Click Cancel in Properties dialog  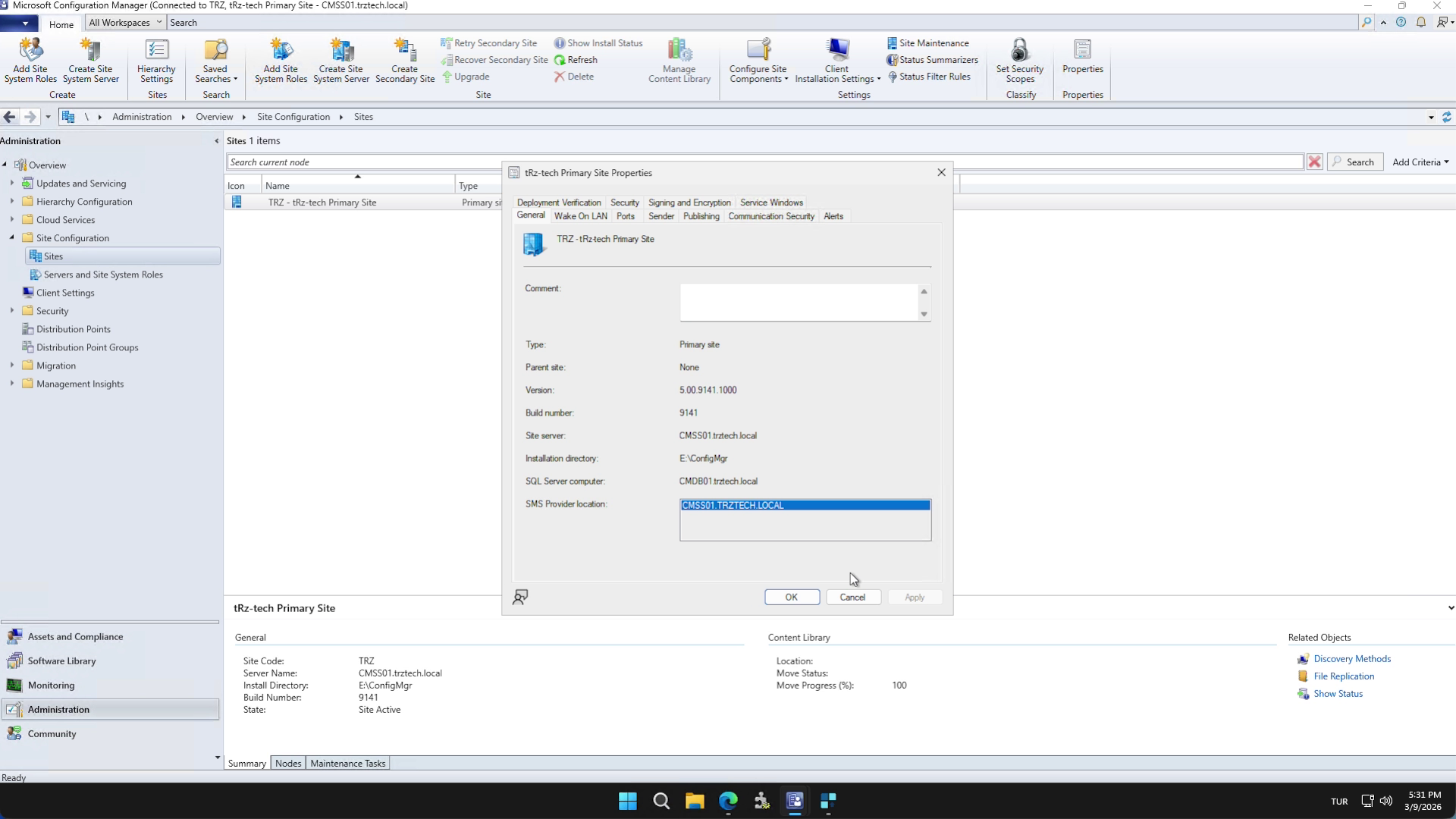point(852,598)
